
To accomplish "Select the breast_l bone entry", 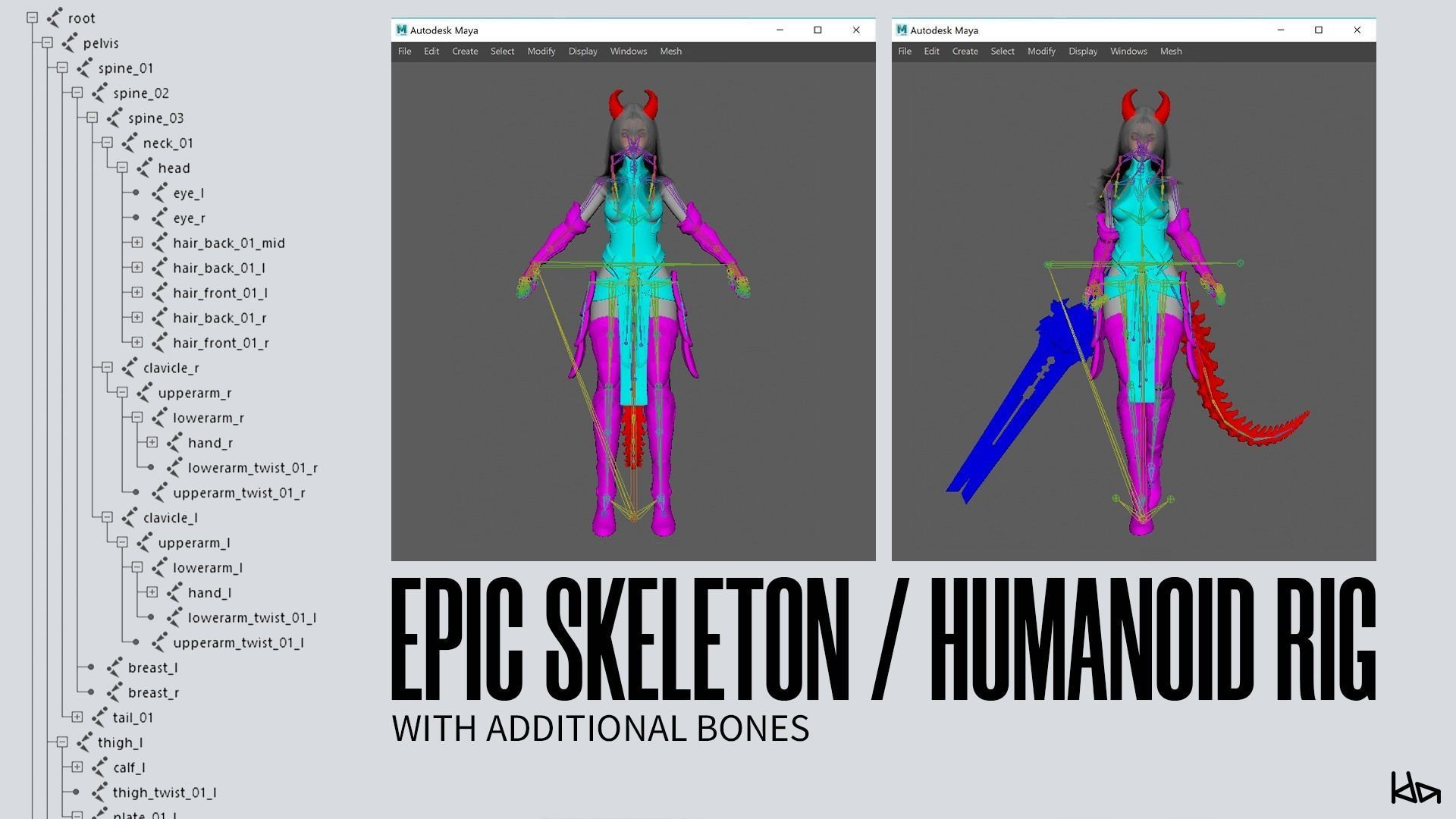I will 152,667.
